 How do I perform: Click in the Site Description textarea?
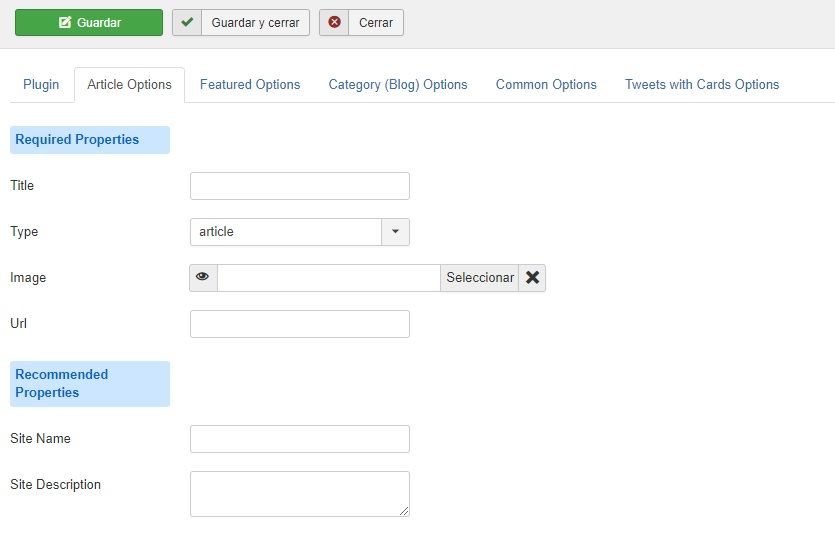(300, 494)
